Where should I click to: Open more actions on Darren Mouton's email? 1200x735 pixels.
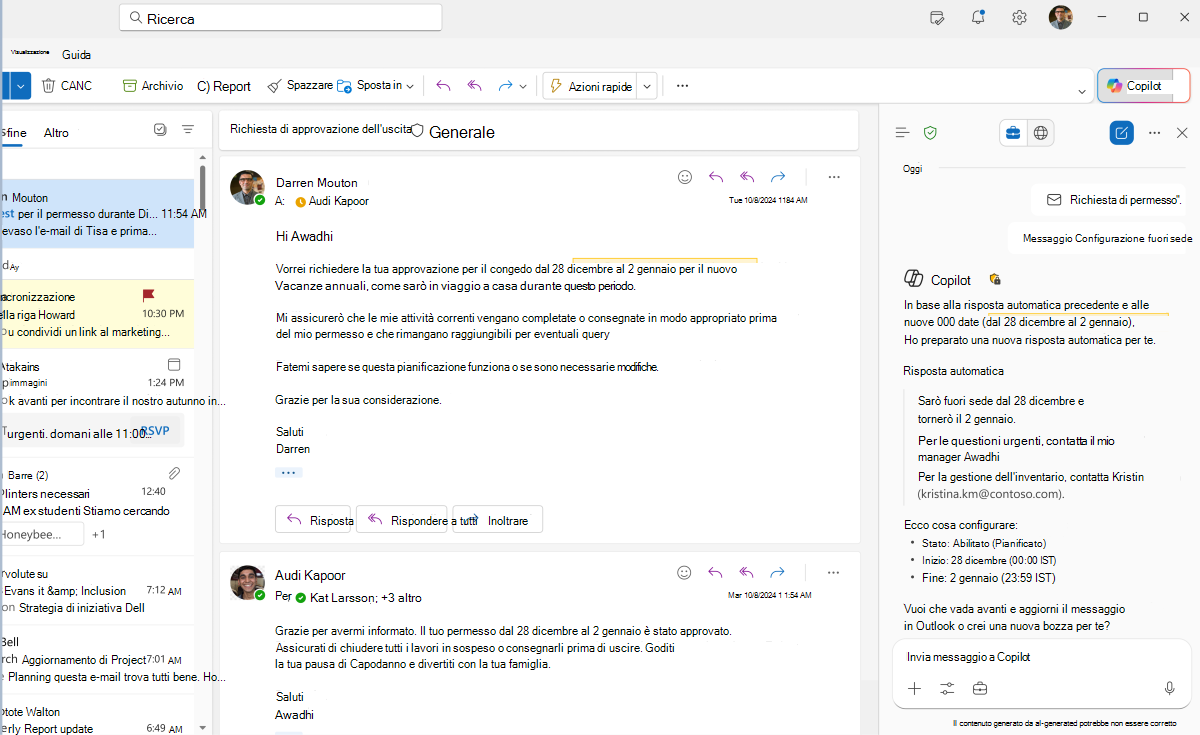[834, 177]
